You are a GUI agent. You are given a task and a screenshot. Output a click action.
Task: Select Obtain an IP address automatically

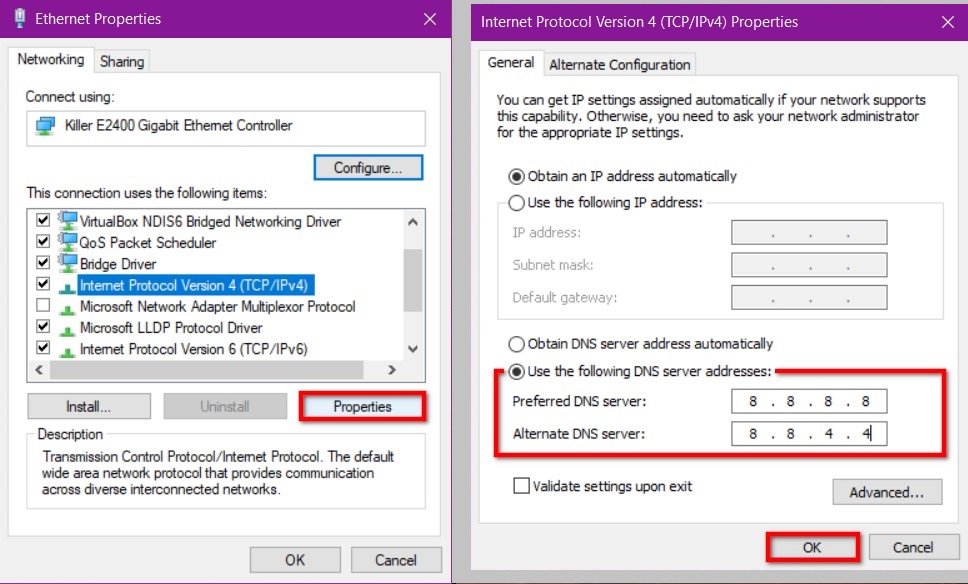516,175
